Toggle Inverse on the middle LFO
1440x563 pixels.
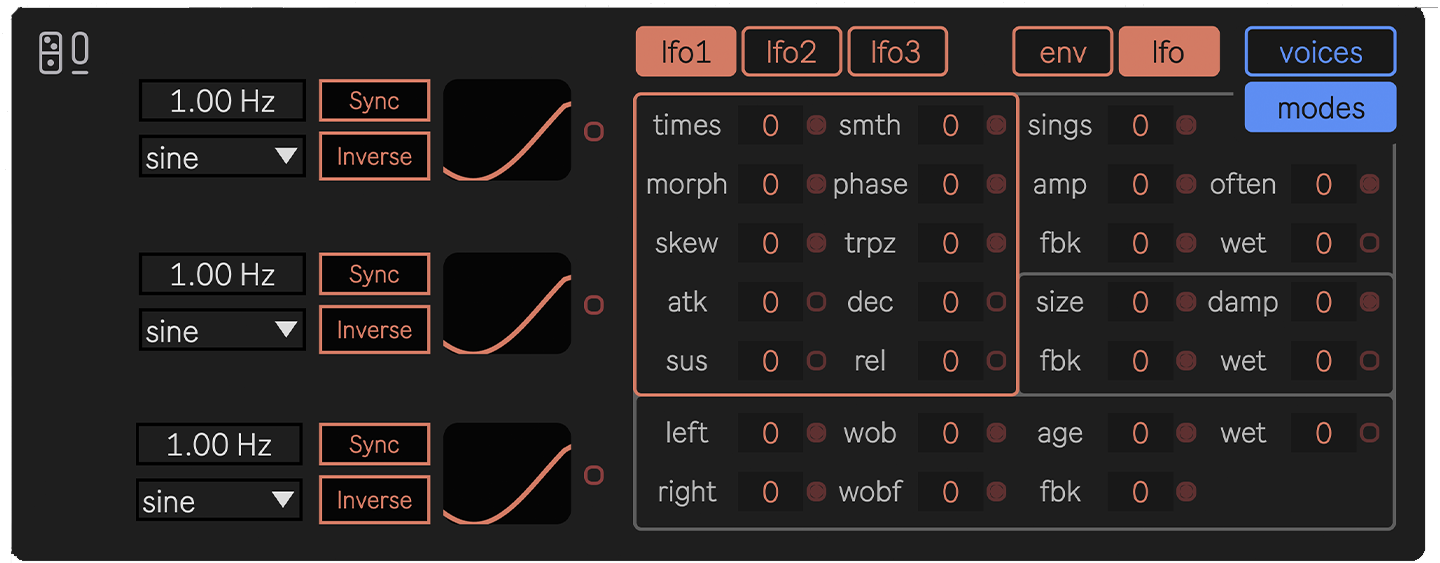pyautogui.click(x=374, y=330)
